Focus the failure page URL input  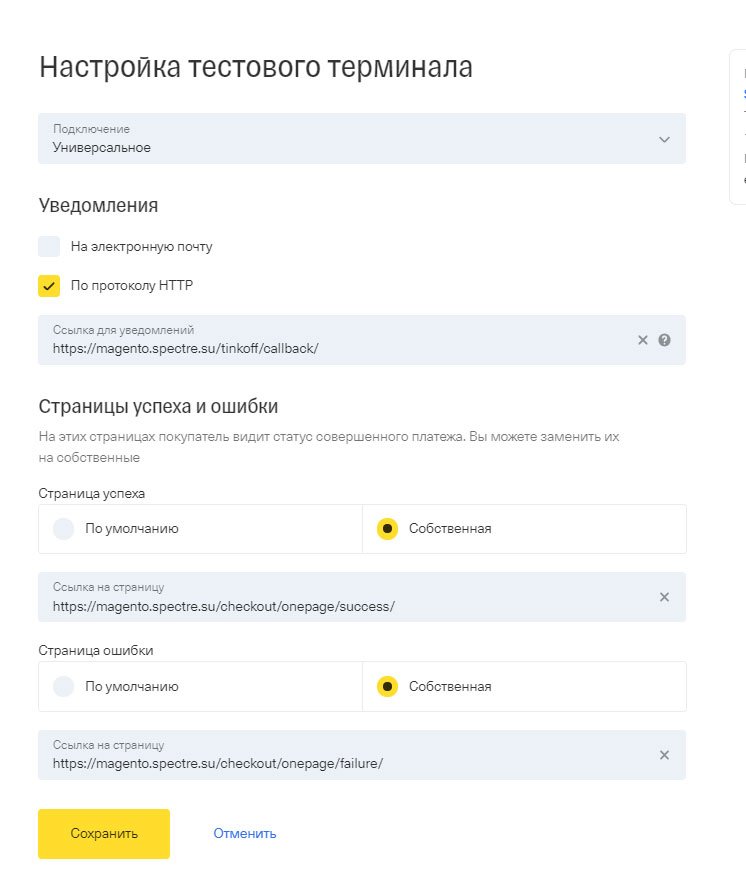coord(300,764)
